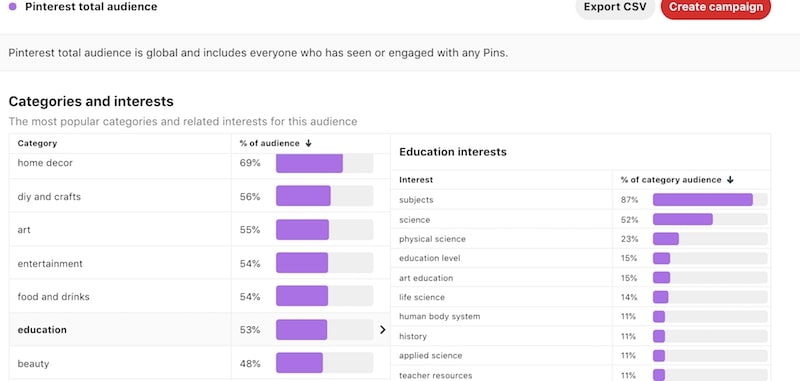Viewport: 800px width, 381px height.
Task: Click the Category column header
Action: 37,143
